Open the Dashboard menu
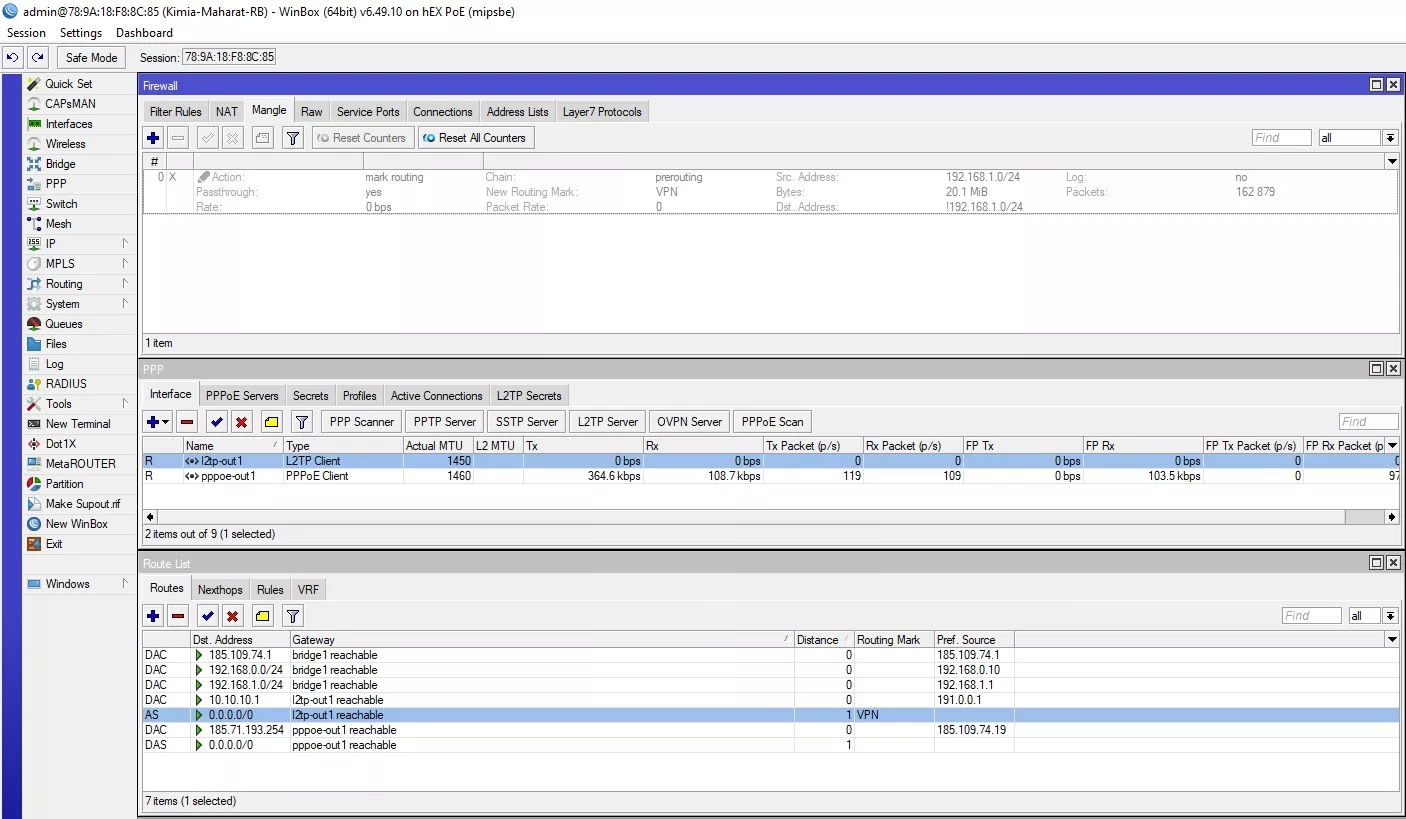The width and height of the screenshot is (1406, 819). tap(144, 33)
